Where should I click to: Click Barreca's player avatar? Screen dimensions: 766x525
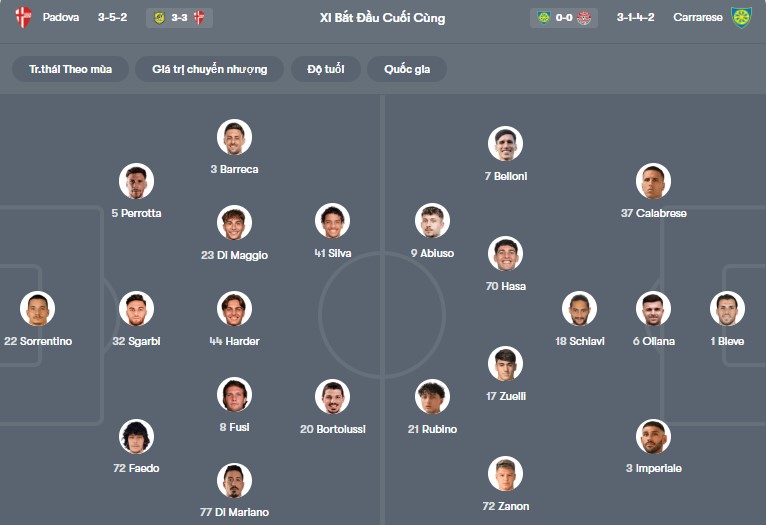pyautogui.click(x=234, y=137)
